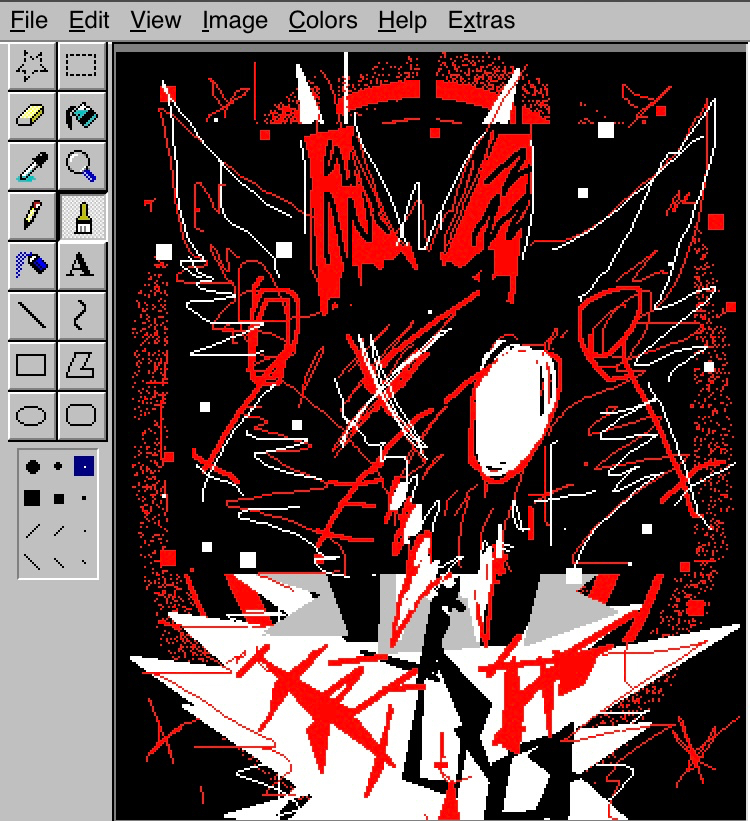The image size is (750, 821).
Task: Open the File menu
Action: pos(29,20)
